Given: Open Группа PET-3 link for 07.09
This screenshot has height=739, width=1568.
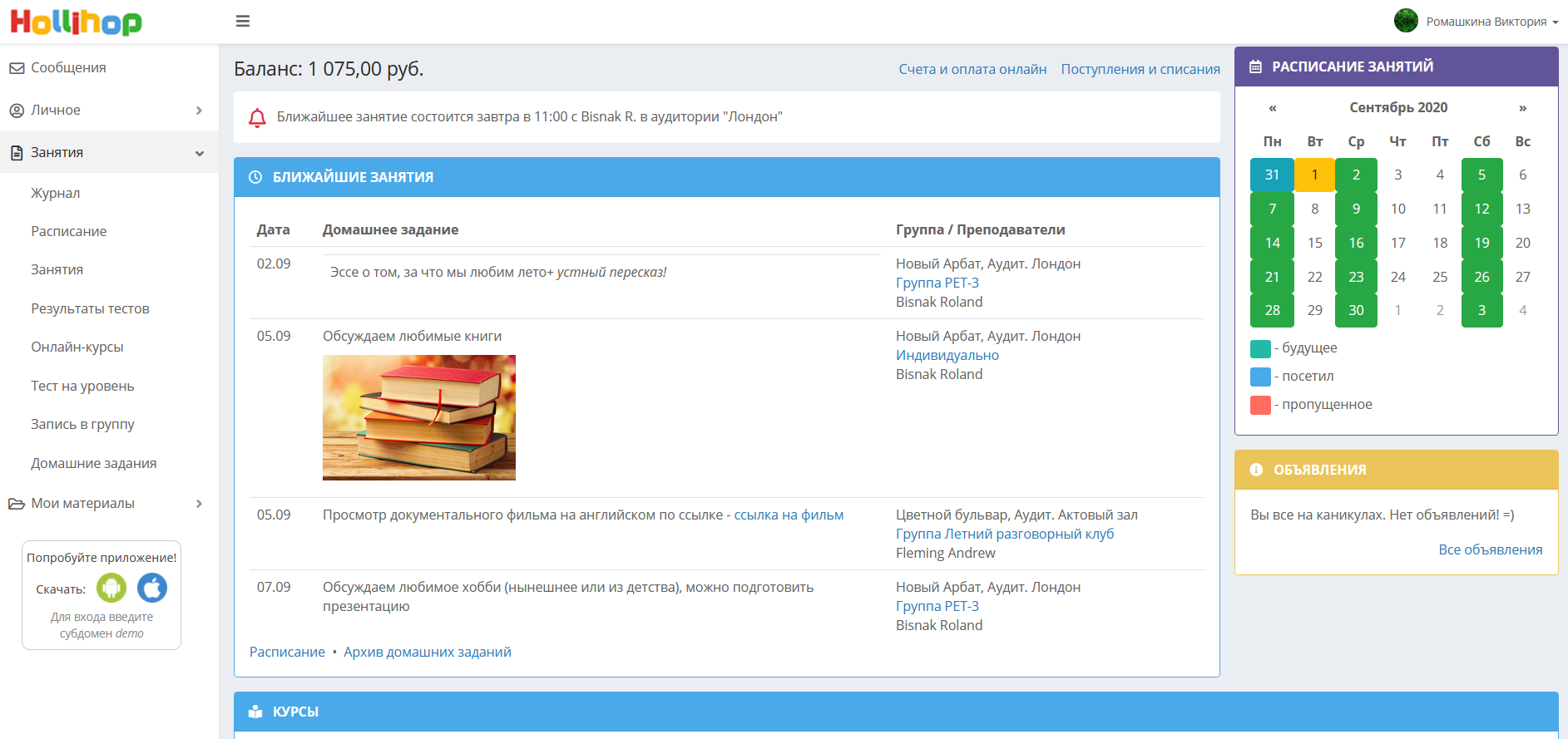Looking at the screenshot, I should click(937, 606).
